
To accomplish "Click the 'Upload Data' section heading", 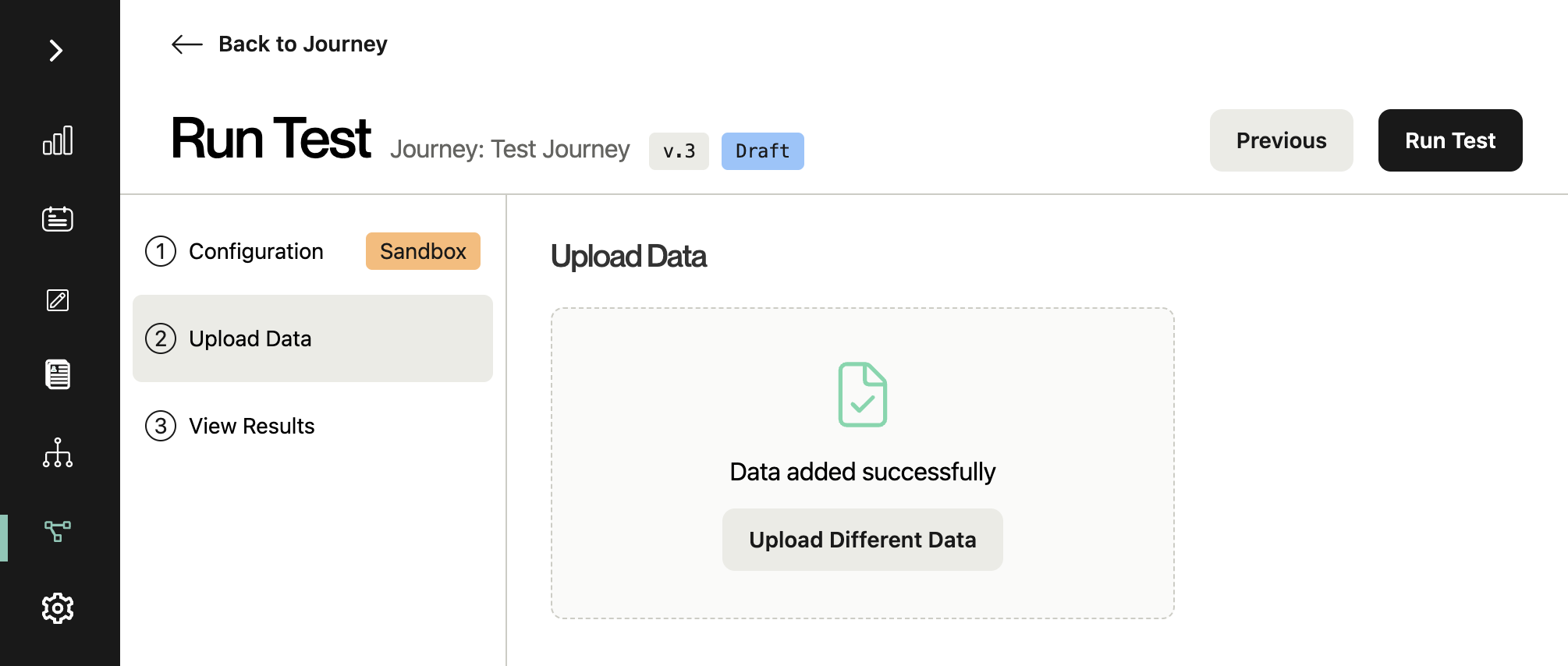I will click(629, 257).
